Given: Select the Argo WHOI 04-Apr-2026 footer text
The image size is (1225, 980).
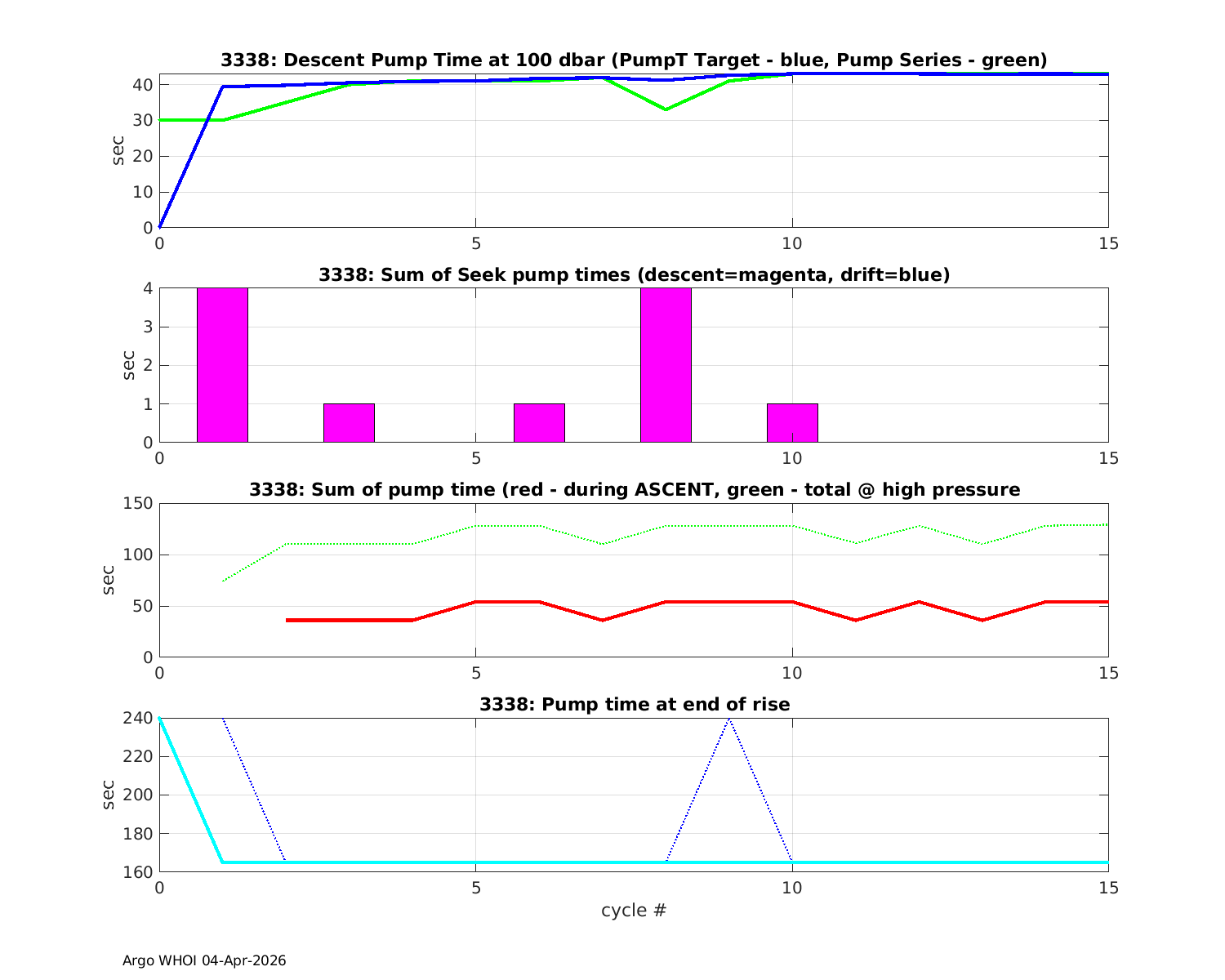Looking at the screenshot, I should pyautogui.click(x=204, y=961).
